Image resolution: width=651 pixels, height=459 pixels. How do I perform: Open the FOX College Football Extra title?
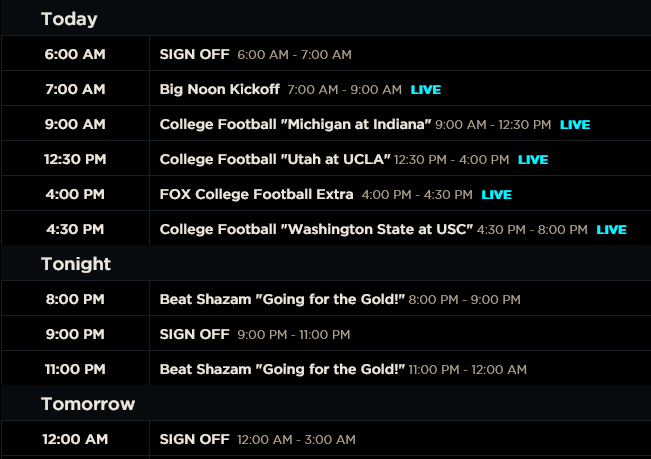tap(257, 194)
